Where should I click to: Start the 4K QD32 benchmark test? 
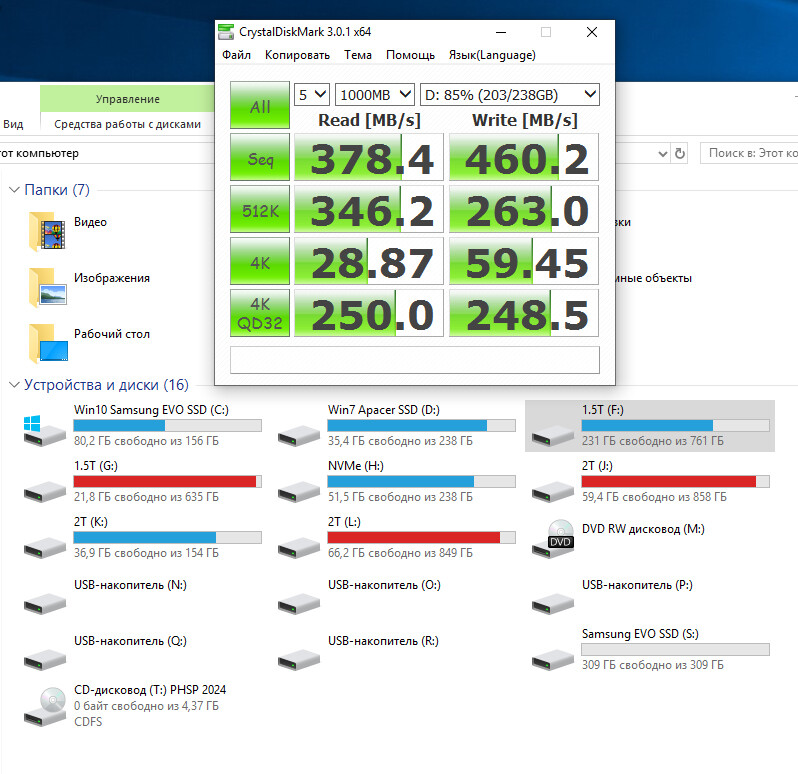(x=260, y=313)
